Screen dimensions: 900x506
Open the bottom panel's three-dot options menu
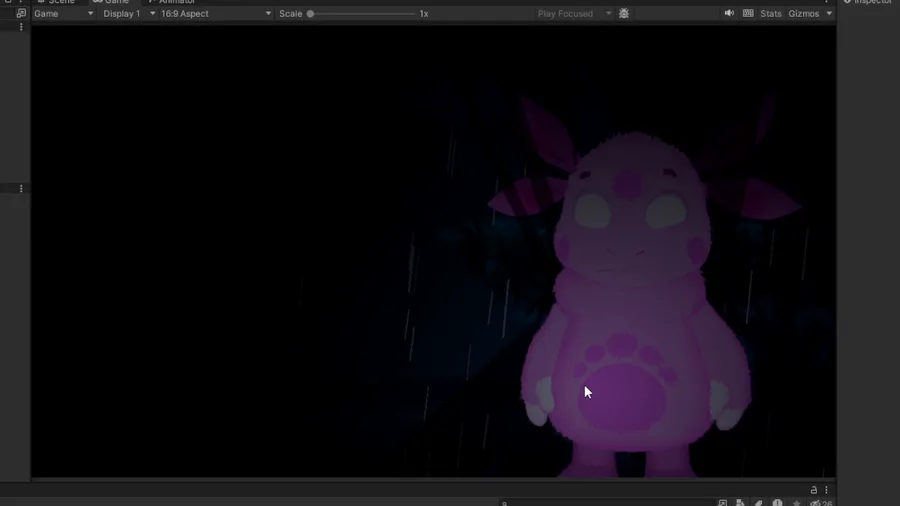(x=827, y=490)
